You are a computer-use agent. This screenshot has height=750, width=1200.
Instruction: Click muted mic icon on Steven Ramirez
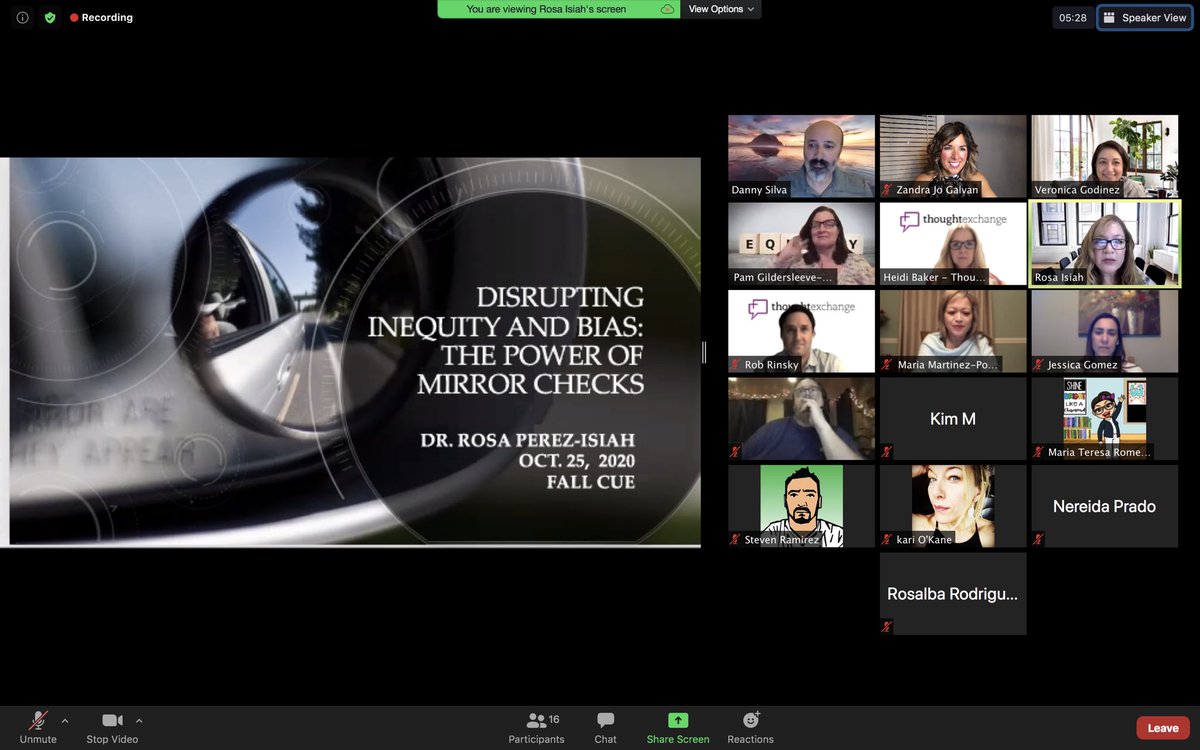point(735,540)
